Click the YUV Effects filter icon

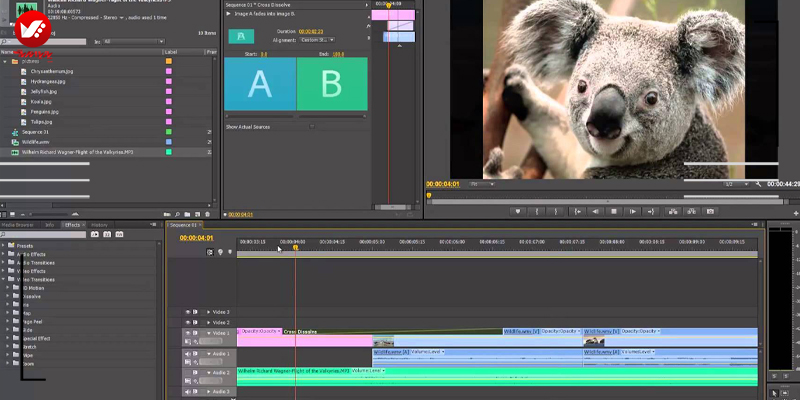pos(119,234)
